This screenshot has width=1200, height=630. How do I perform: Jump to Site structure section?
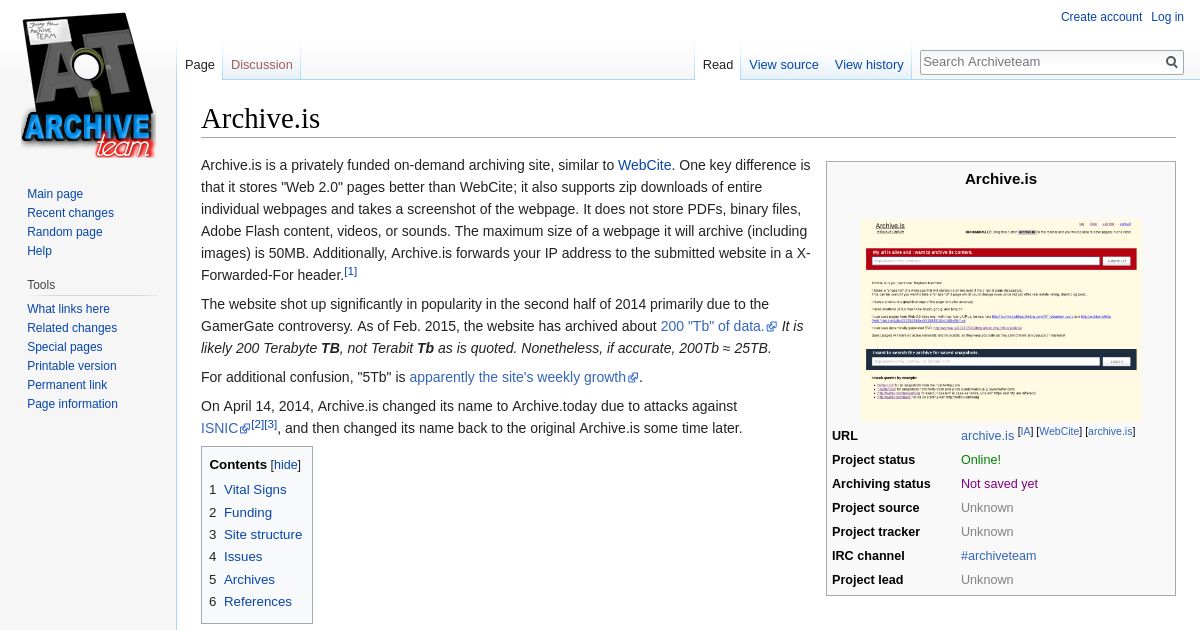pos(263,535)
